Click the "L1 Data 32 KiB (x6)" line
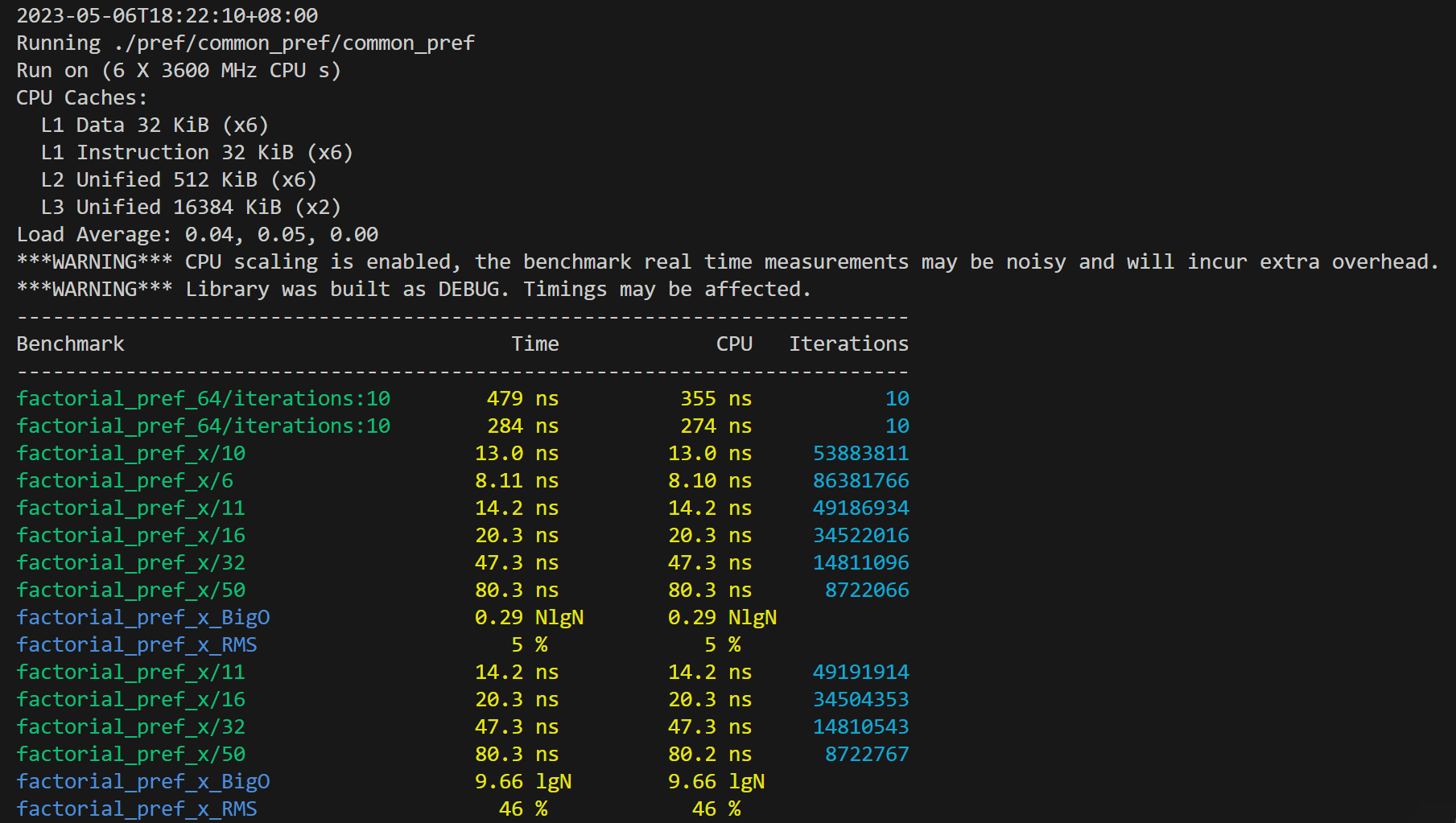1456x823 pixels. pos(155,125)
